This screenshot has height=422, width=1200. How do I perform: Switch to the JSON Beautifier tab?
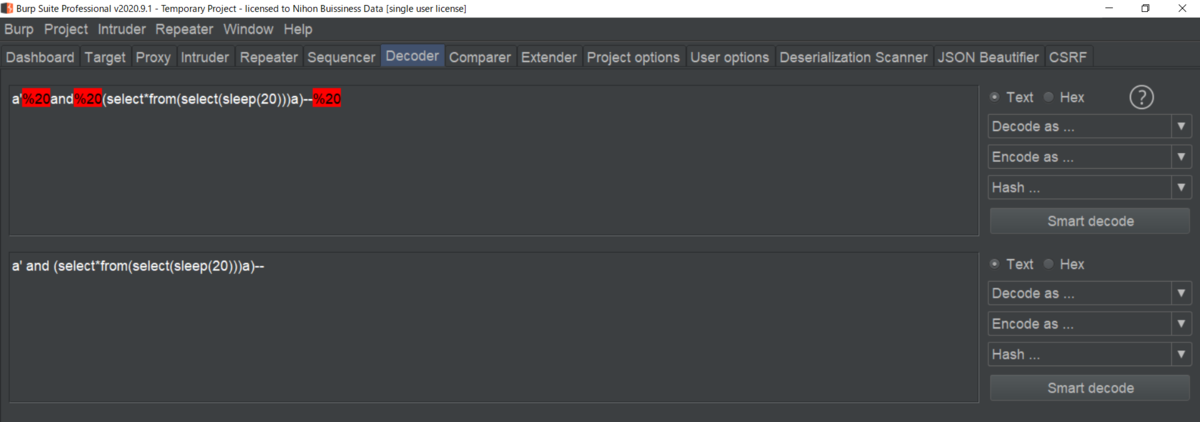click(989, 57)
